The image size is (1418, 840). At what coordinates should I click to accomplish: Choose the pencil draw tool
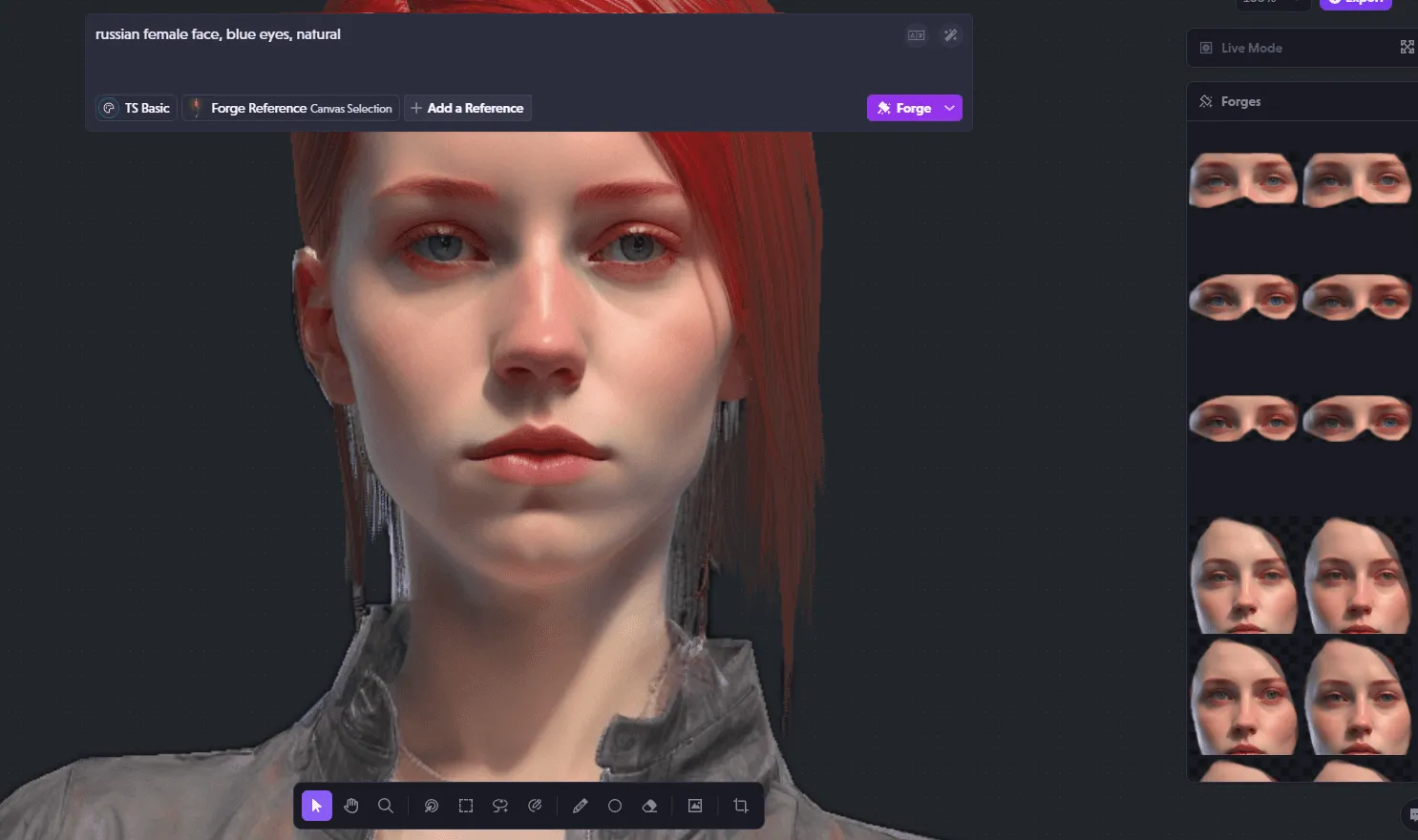point(580,806)
